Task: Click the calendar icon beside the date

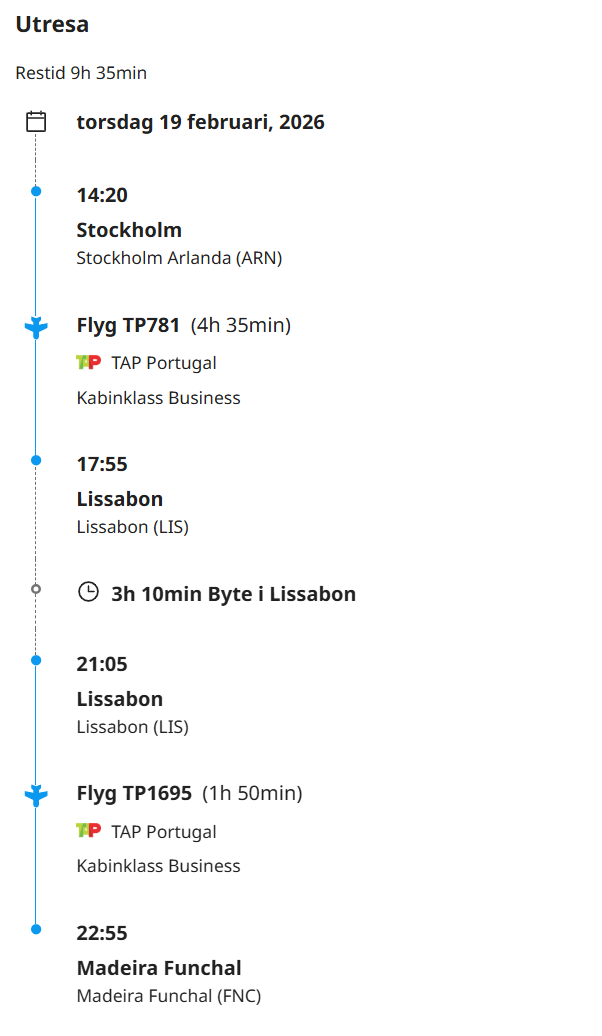Action: point(36,122)
